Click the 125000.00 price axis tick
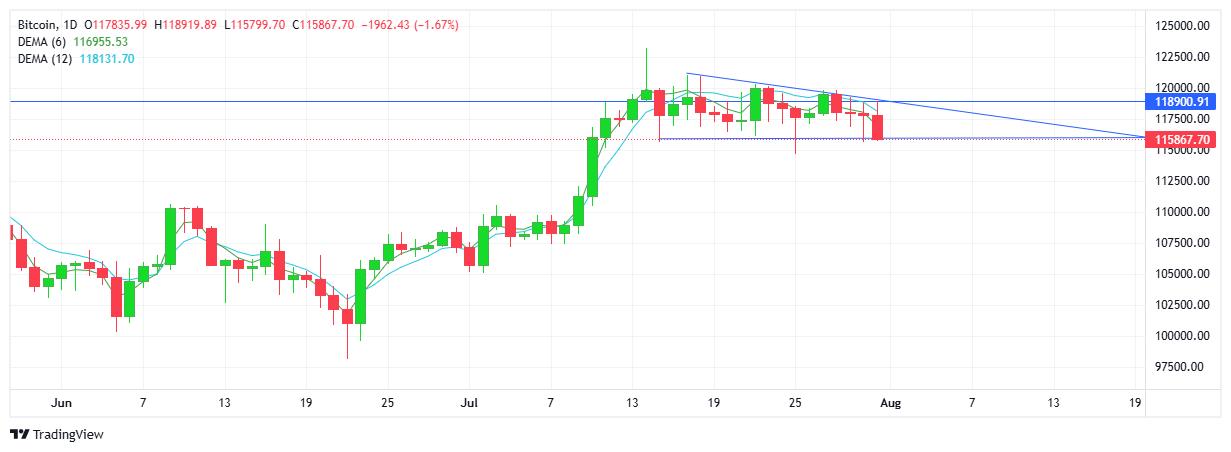This screenshot has height=452, width=1231. [1183, 26]
